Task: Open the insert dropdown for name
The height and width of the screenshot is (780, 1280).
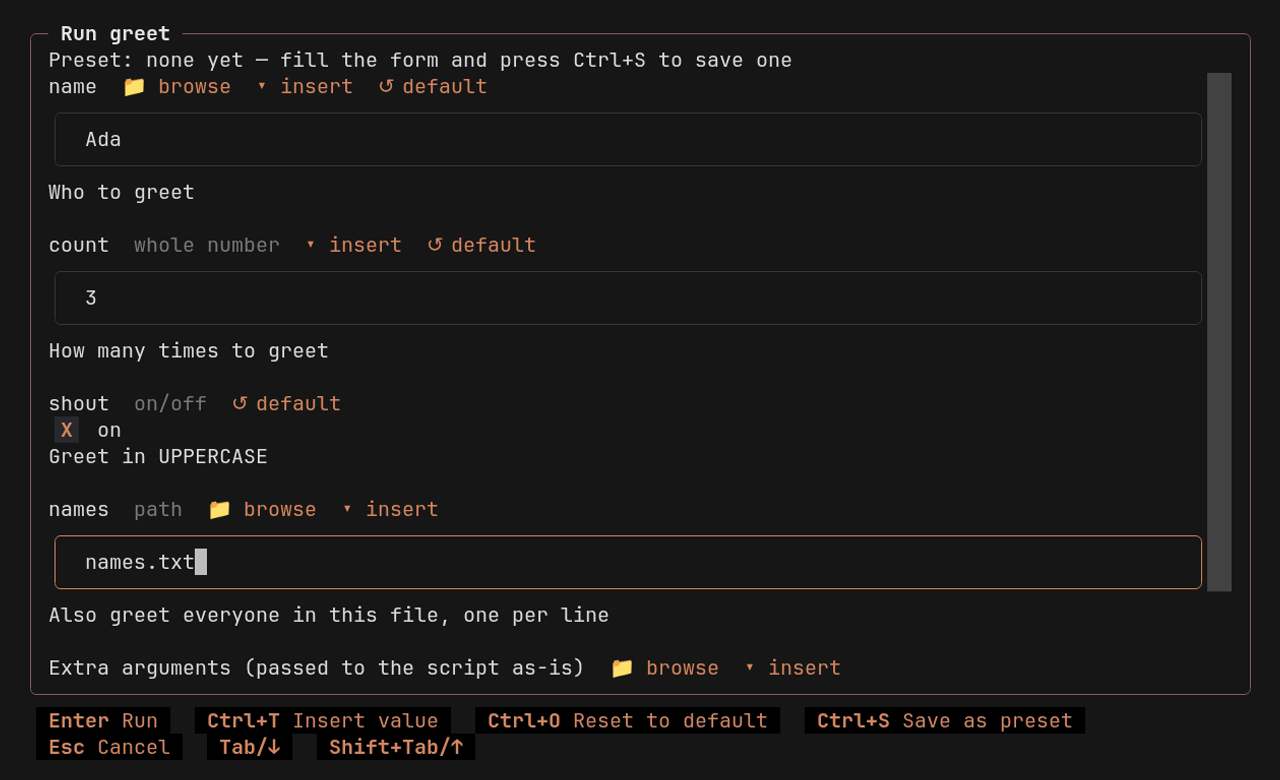Action: click(x=305, y=87)
